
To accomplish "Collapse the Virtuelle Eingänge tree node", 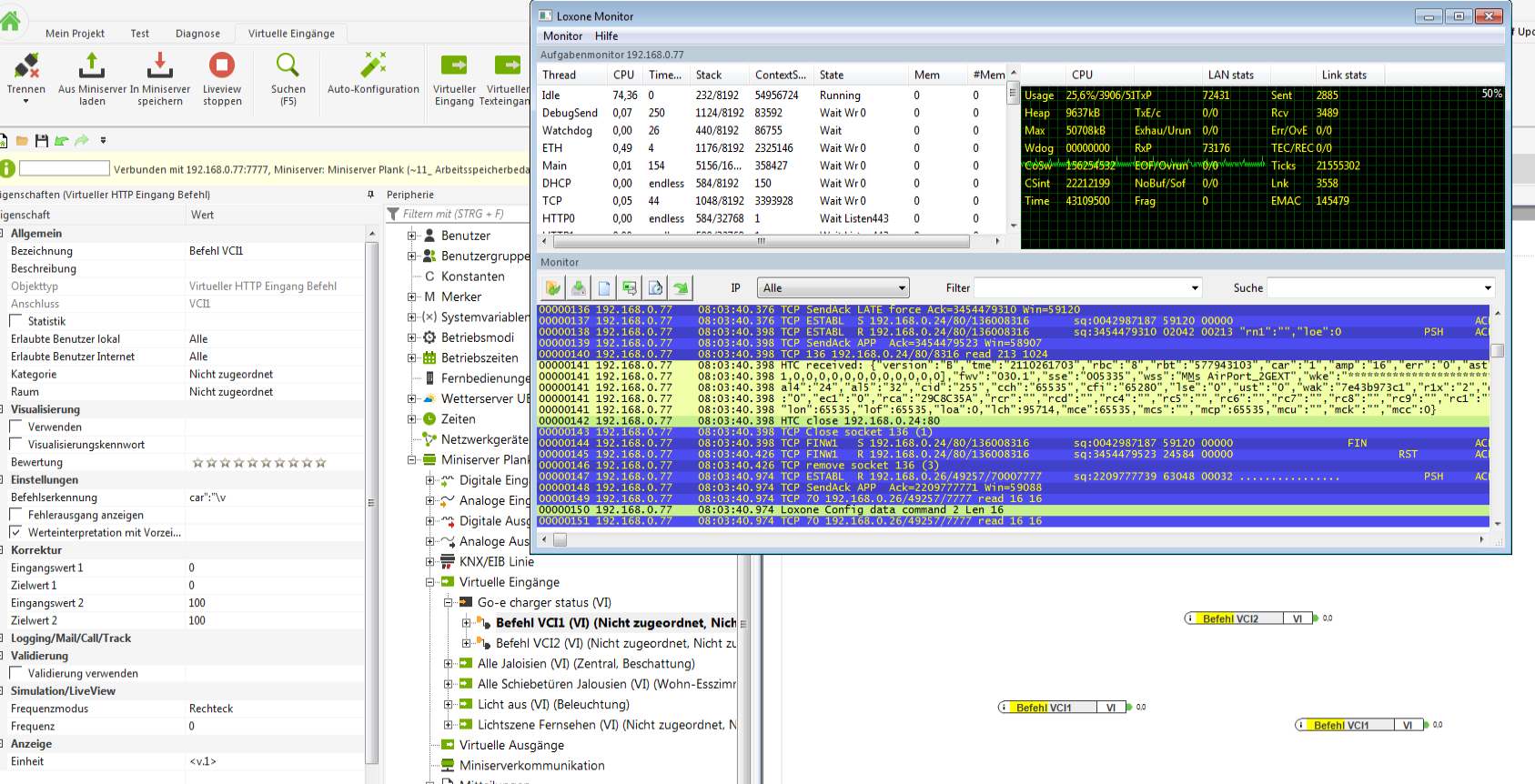I will pyautogui.click(x=430, y=582).
